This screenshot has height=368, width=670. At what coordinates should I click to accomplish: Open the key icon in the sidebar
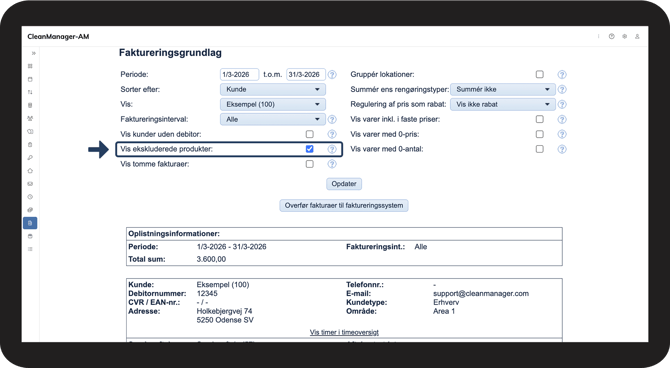(30, 158)
